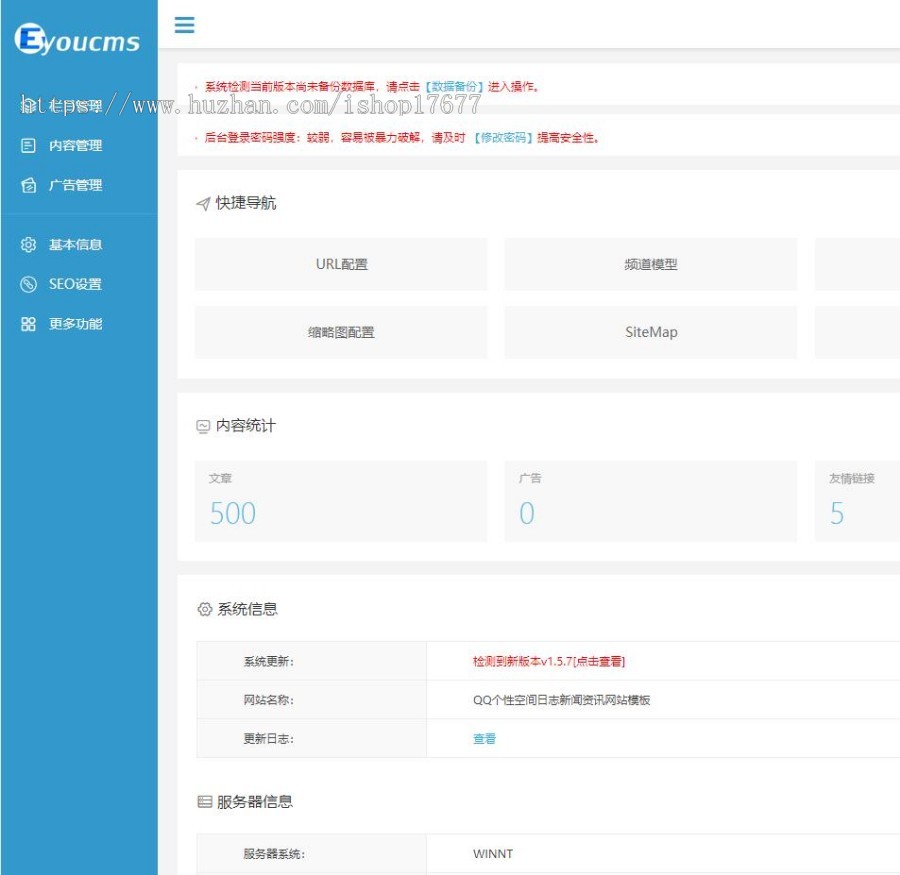Toggle the hamburger sidebar menu icon
Viewport: 900px width, 875px height.
click(184, 25)
